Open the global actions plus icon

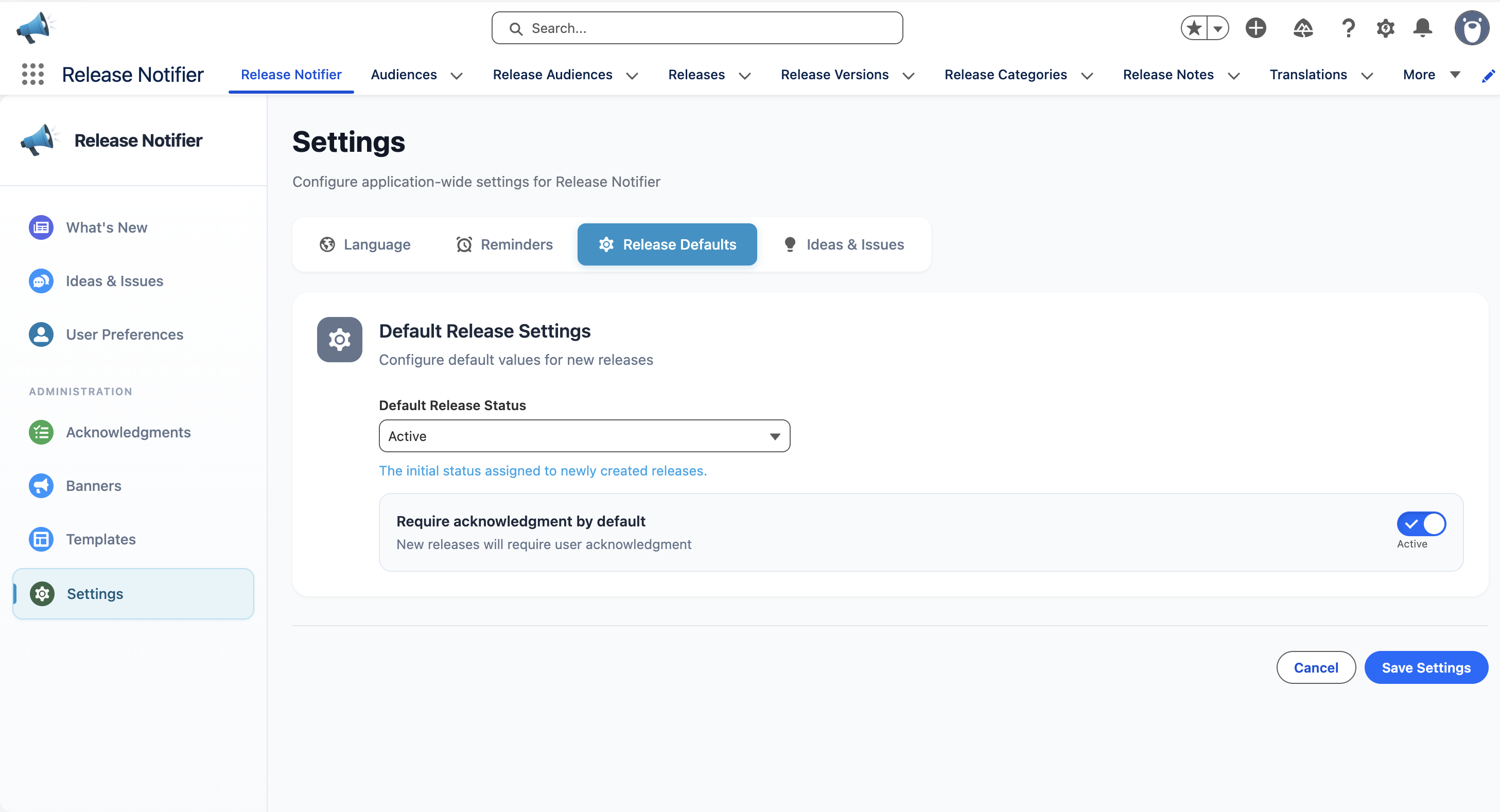point(1255,28)
